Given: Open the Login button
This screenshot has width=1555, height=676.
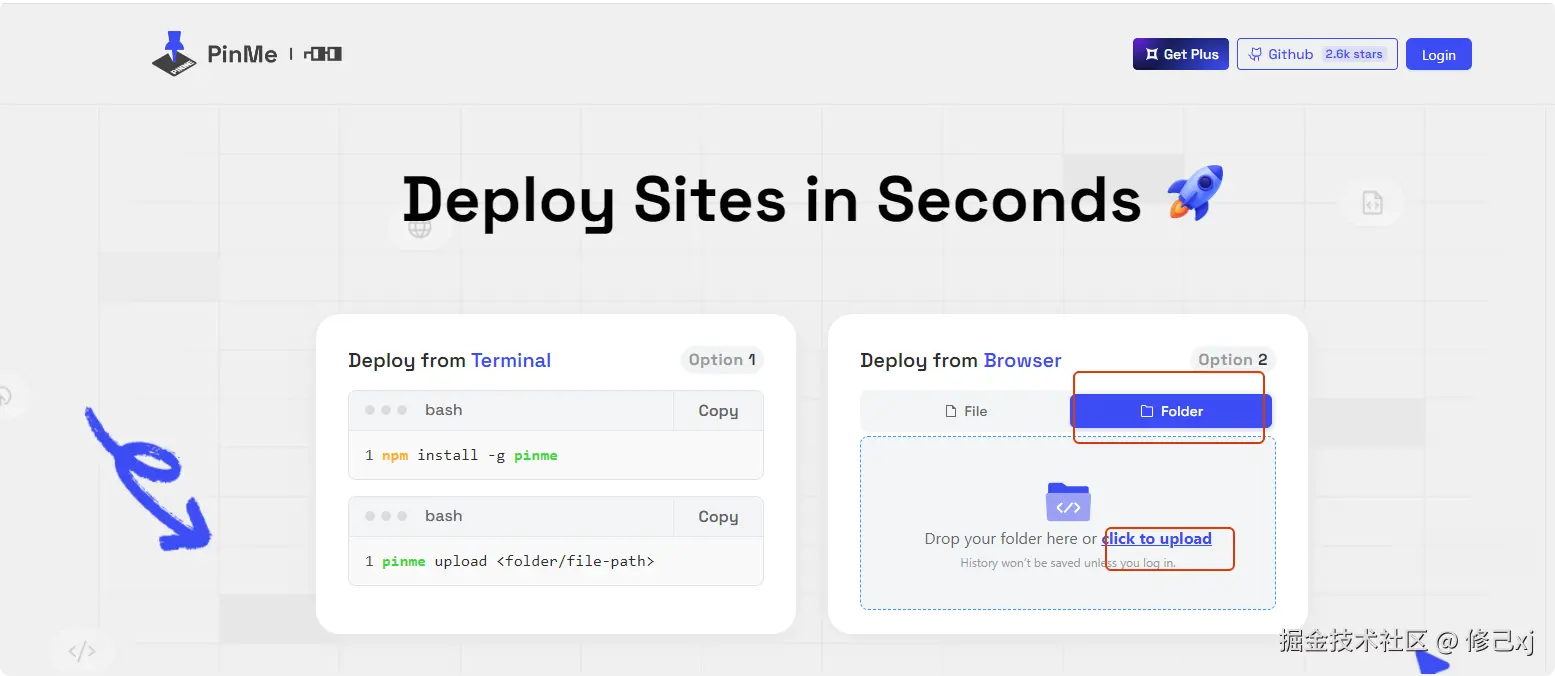Looking at the screenshot, I should tap(1439, 55).
